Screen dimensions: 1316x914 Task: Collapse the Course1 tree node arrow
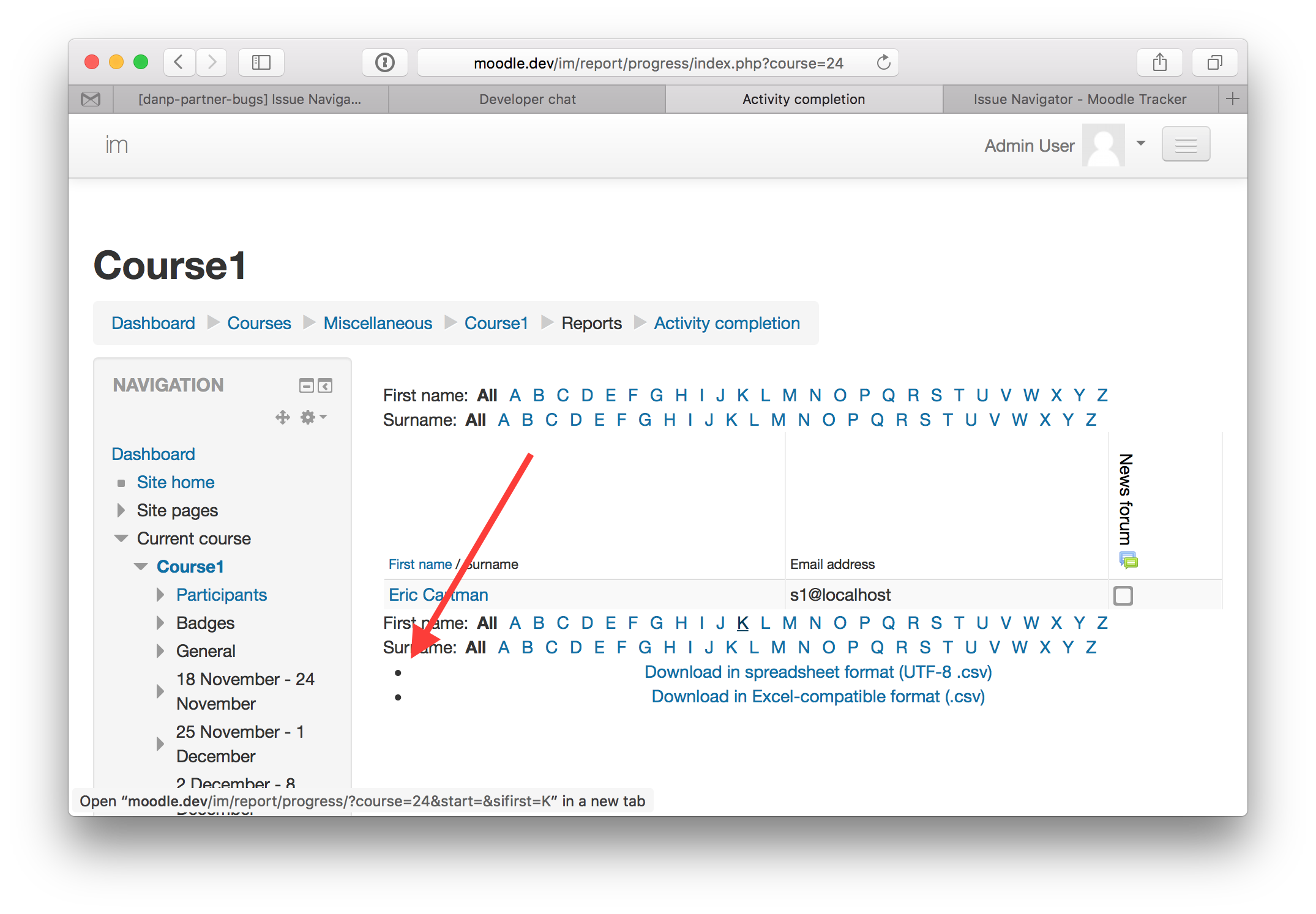tap(141, 567)
